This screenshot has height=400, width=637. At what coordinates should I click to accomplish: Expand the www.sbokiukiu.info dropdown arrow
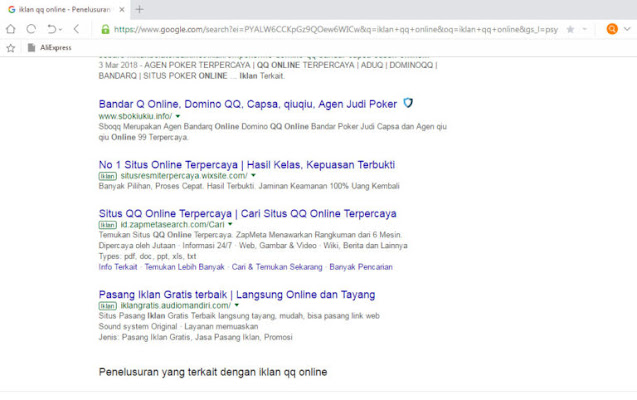point(178,116)
